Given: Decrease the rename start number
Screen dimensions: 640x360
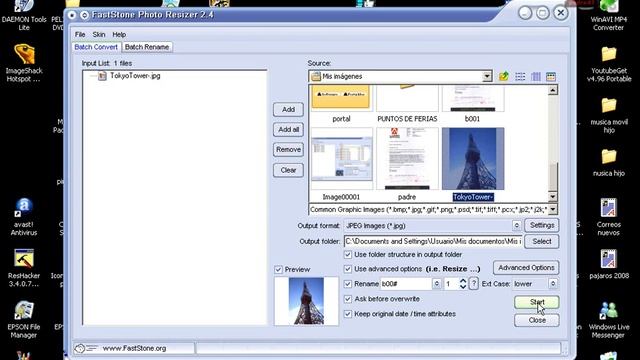Looking at the screenshot, I should click(463, 287).
